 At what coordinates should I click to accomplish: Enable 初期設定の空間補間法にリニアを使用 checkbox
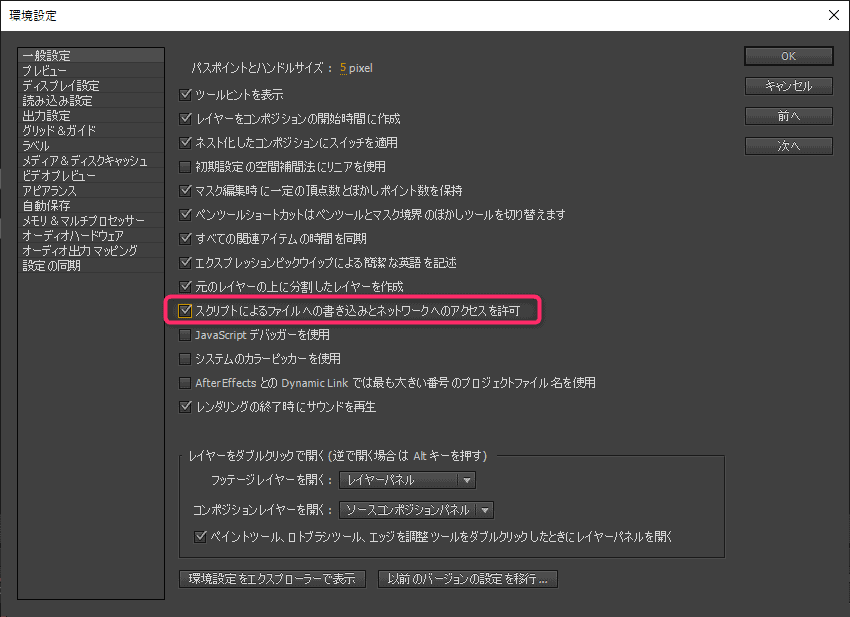184,167
